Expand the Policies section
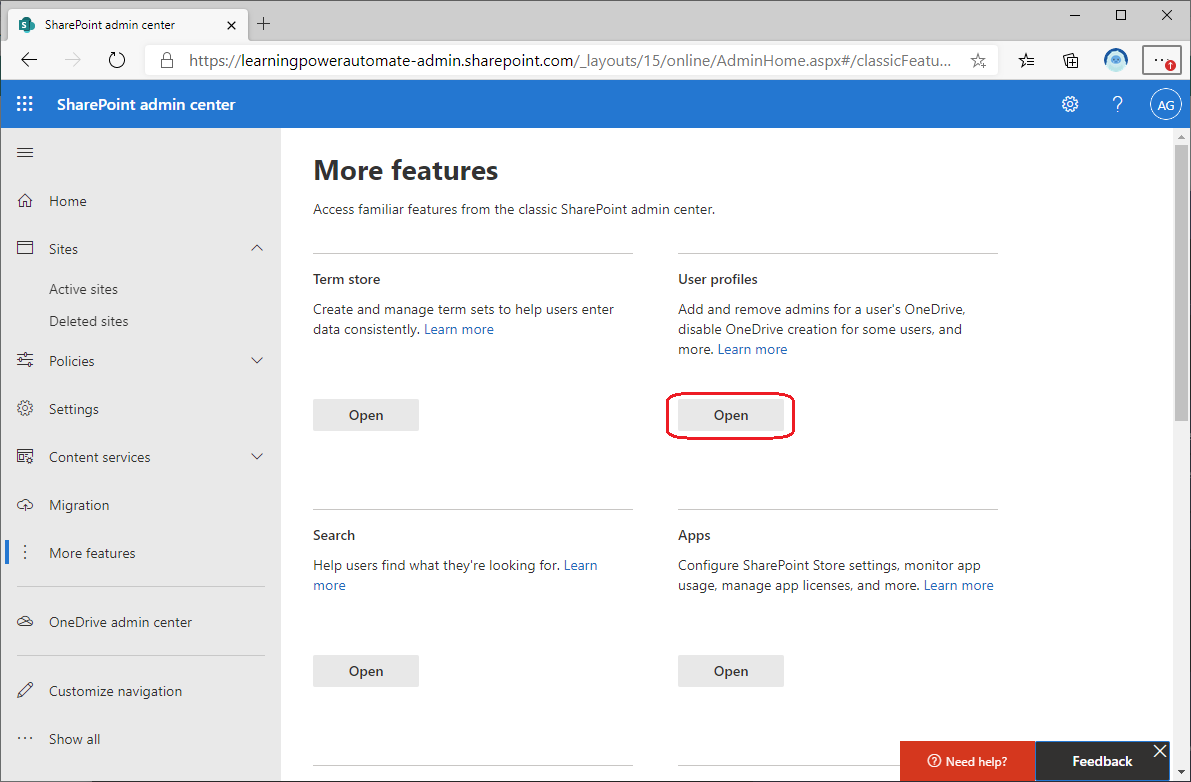Viewport: 1191px width, 782px height. pos(257,360)
